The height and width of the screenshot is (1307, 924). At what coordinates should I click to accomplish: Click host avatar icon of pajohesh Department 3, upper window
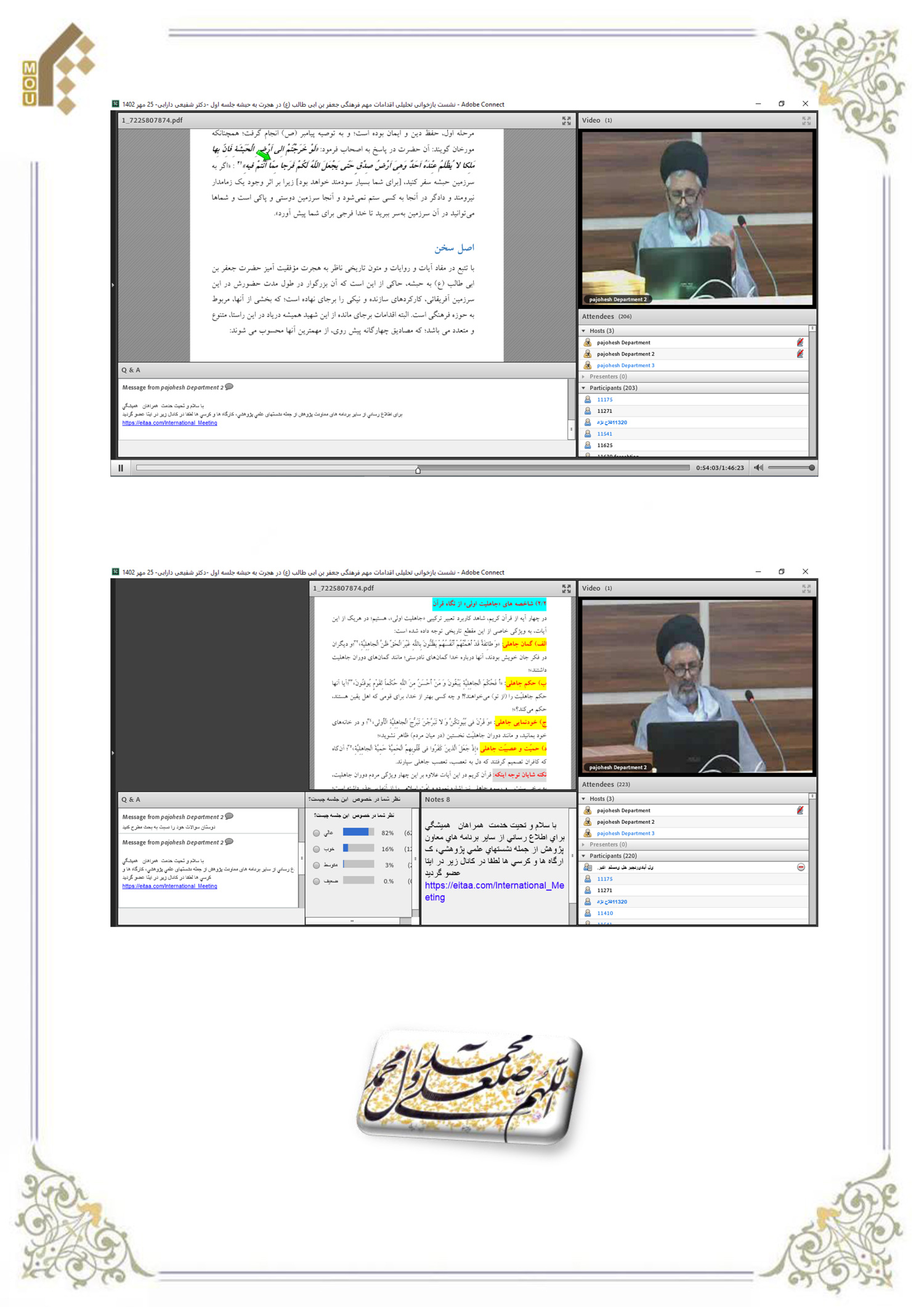pyautogui.click(x=588, y=365)
